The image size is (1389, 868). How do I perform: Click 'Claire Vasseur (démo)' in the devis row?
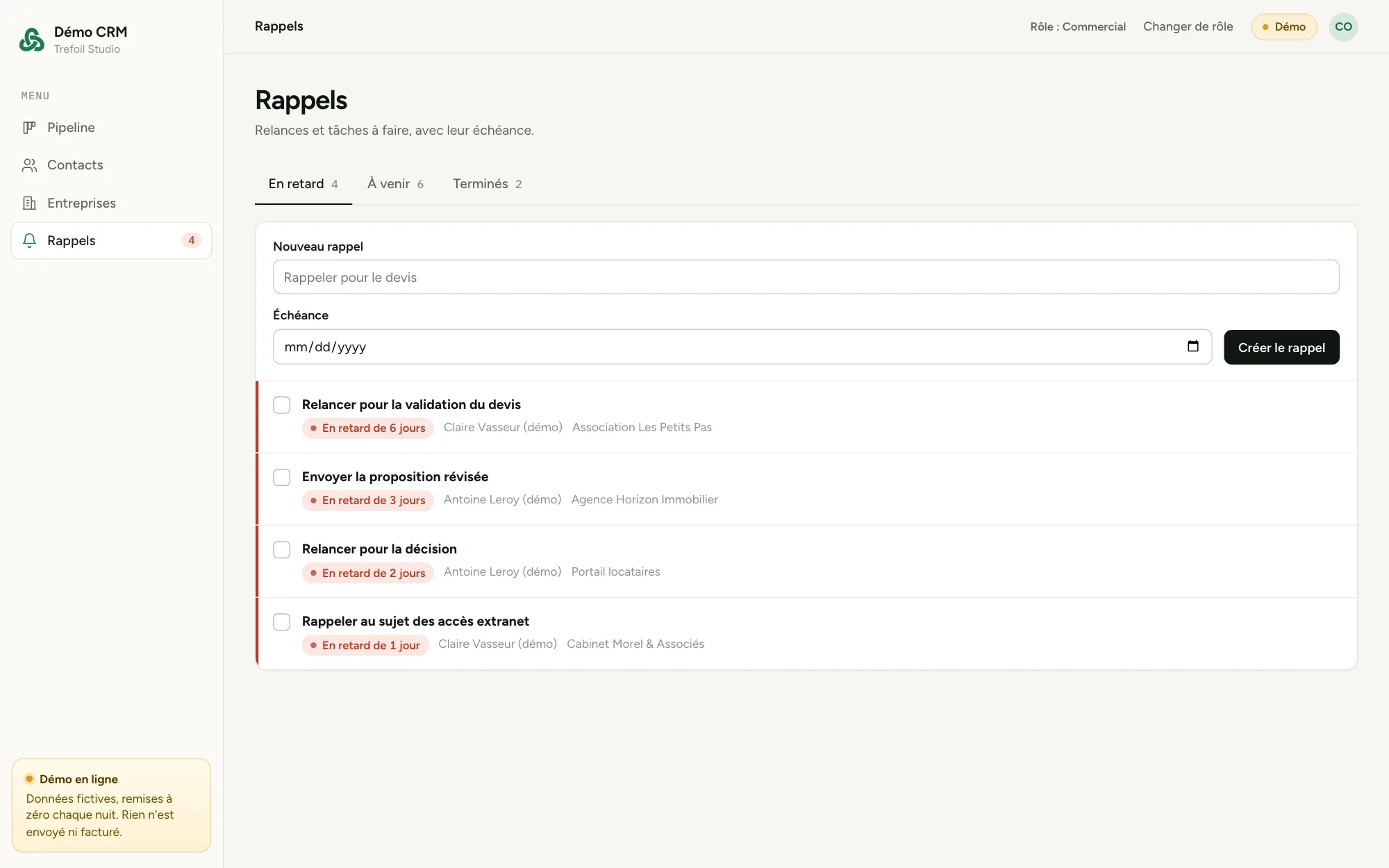pos(503,428)
